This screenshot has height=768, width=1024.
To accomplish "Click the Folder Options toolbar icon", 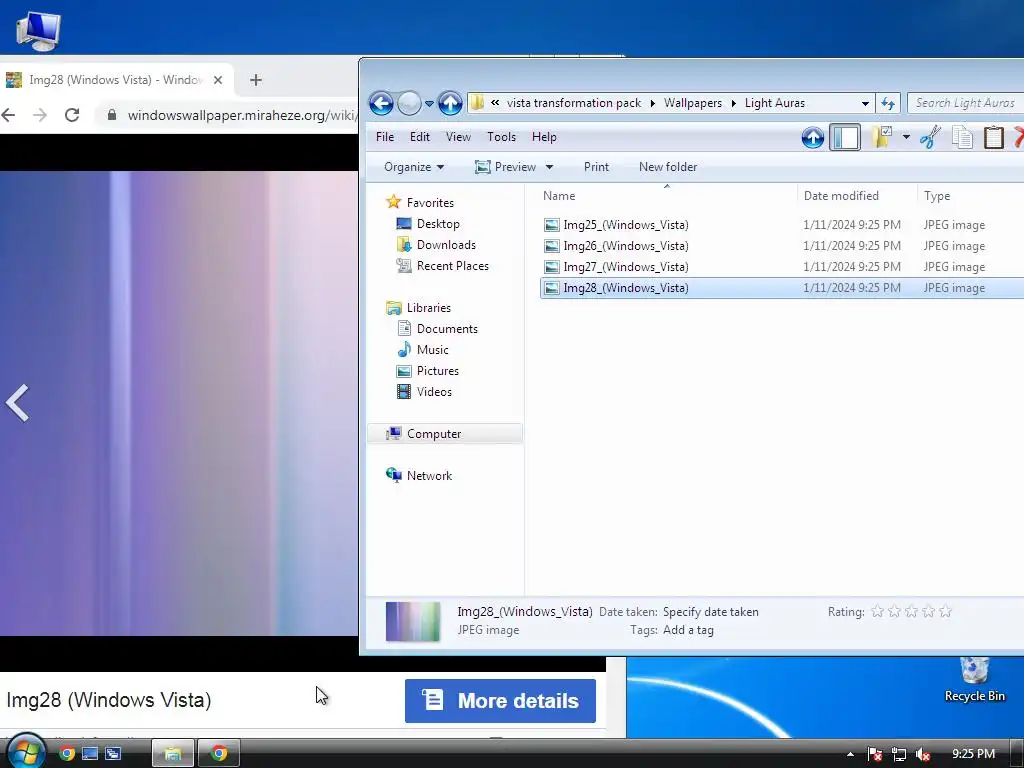I will [881, 137].
